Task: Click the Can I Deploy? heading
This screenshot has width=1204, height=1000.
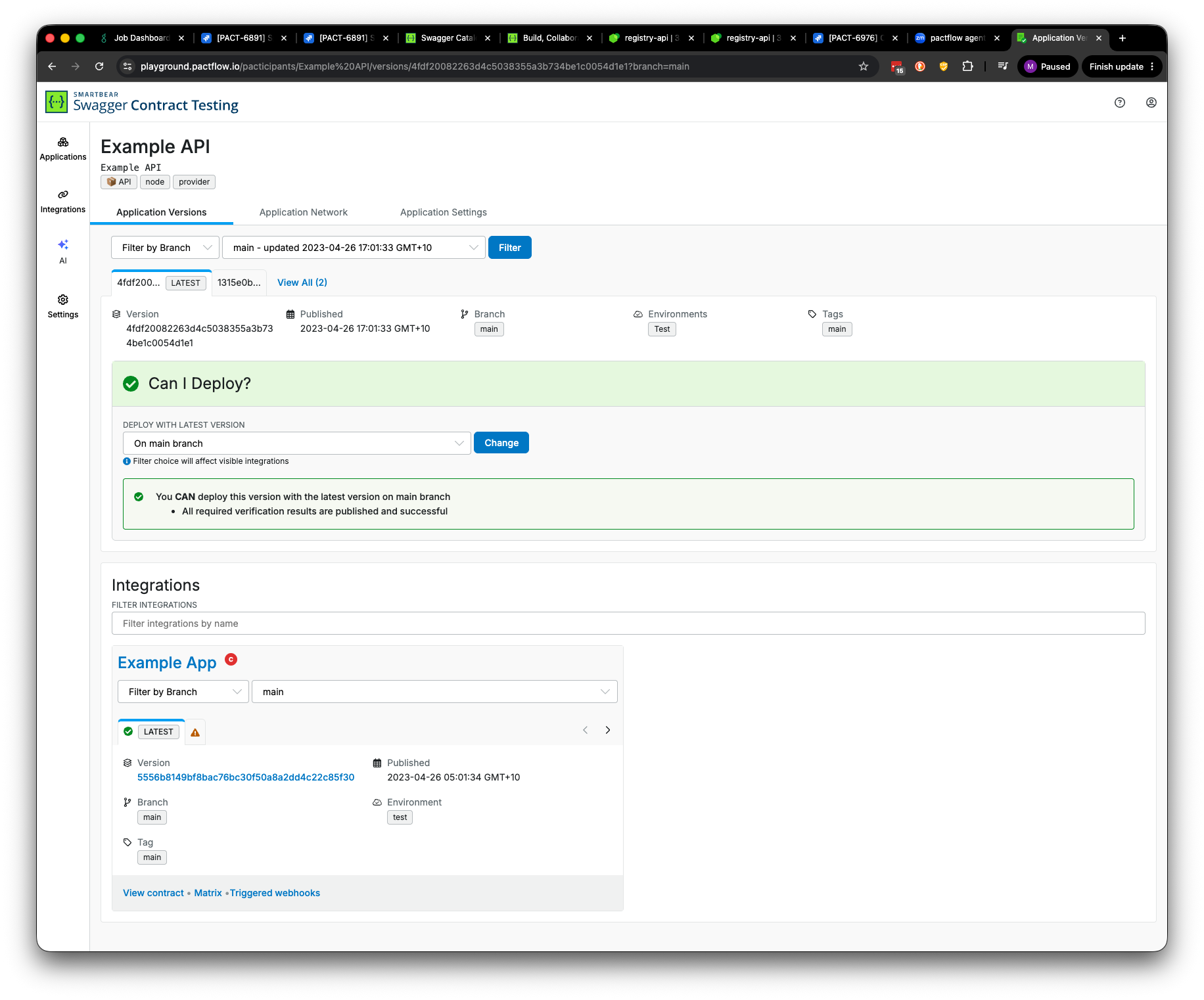Action: point(200,384)
